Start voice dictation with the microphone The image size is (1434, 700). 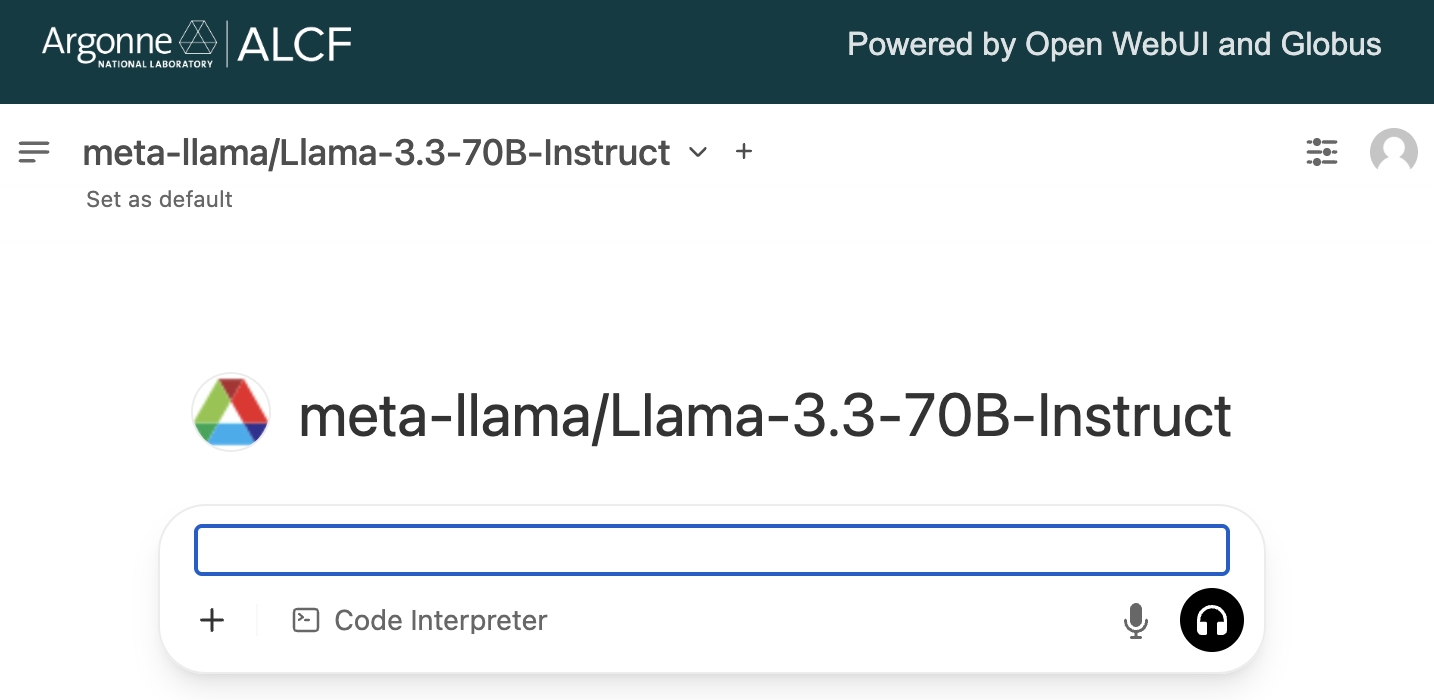pyautogui.click(x=1135, y=621)
